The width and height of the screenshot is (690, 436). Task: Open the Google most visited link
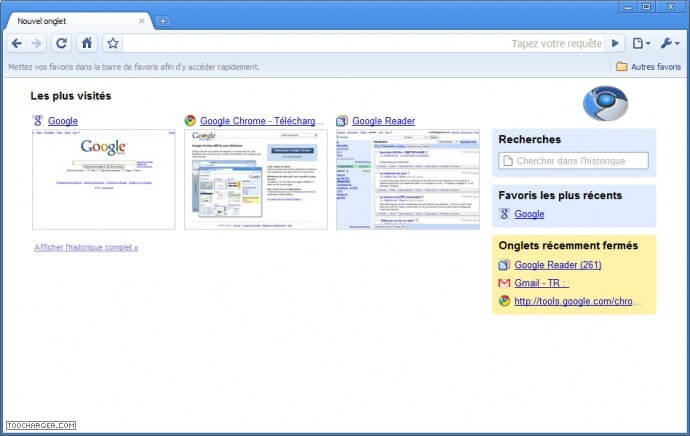pyautogui.click(x=63, y=121)
